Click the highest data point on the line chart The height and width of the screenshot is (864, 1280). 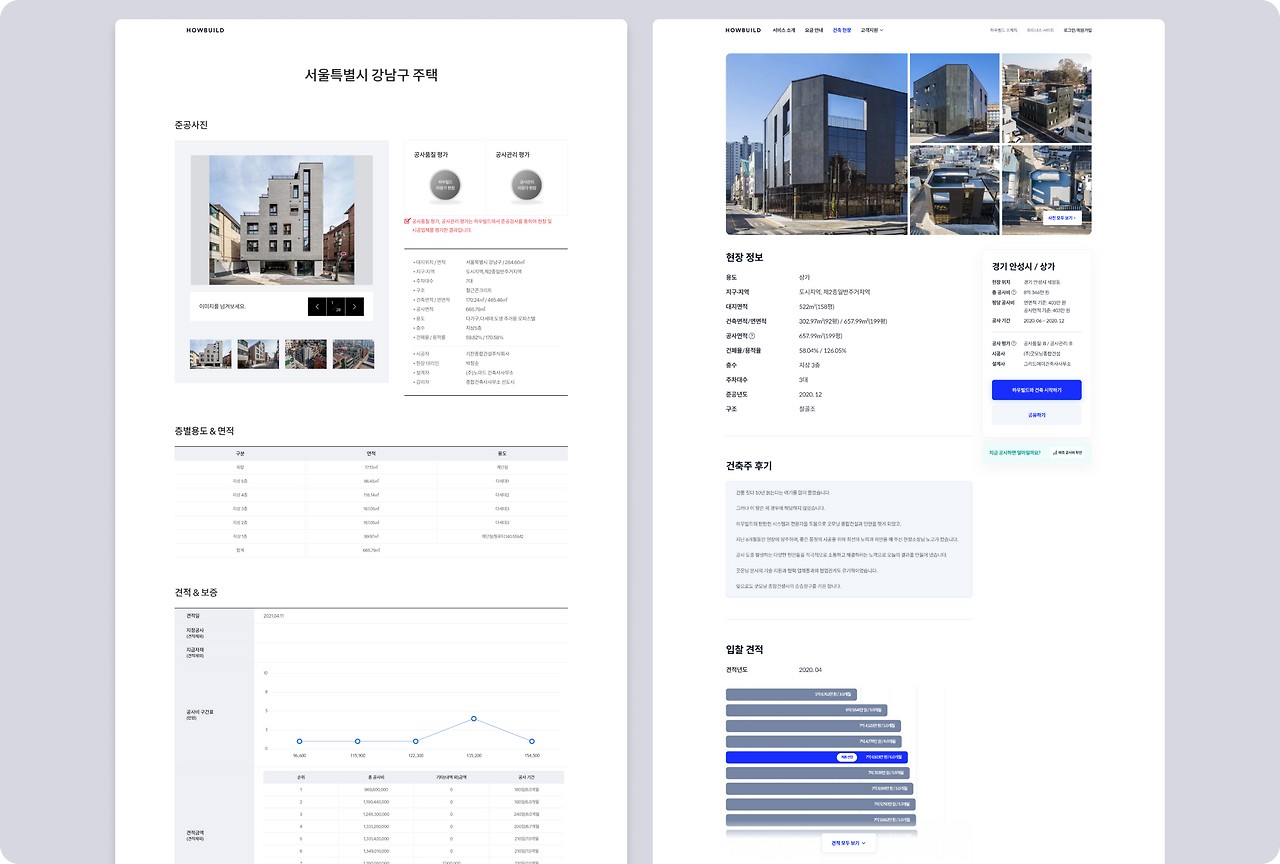[x=474, y=719]
